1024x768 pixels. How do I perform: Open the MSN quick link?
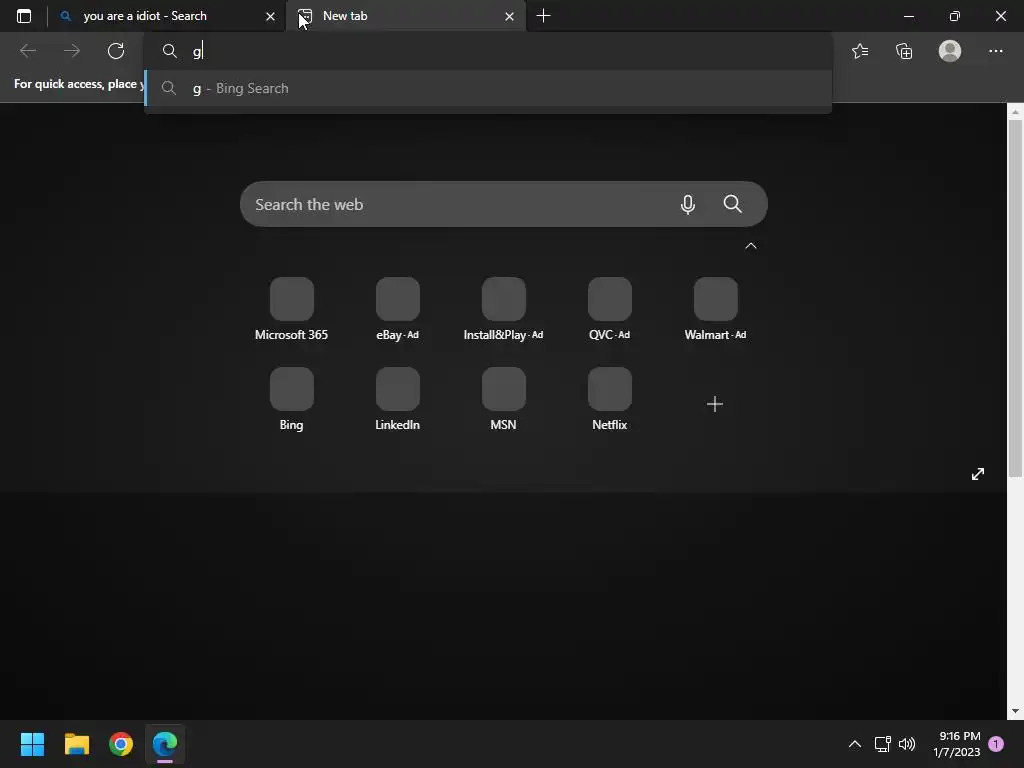point(504,399)
